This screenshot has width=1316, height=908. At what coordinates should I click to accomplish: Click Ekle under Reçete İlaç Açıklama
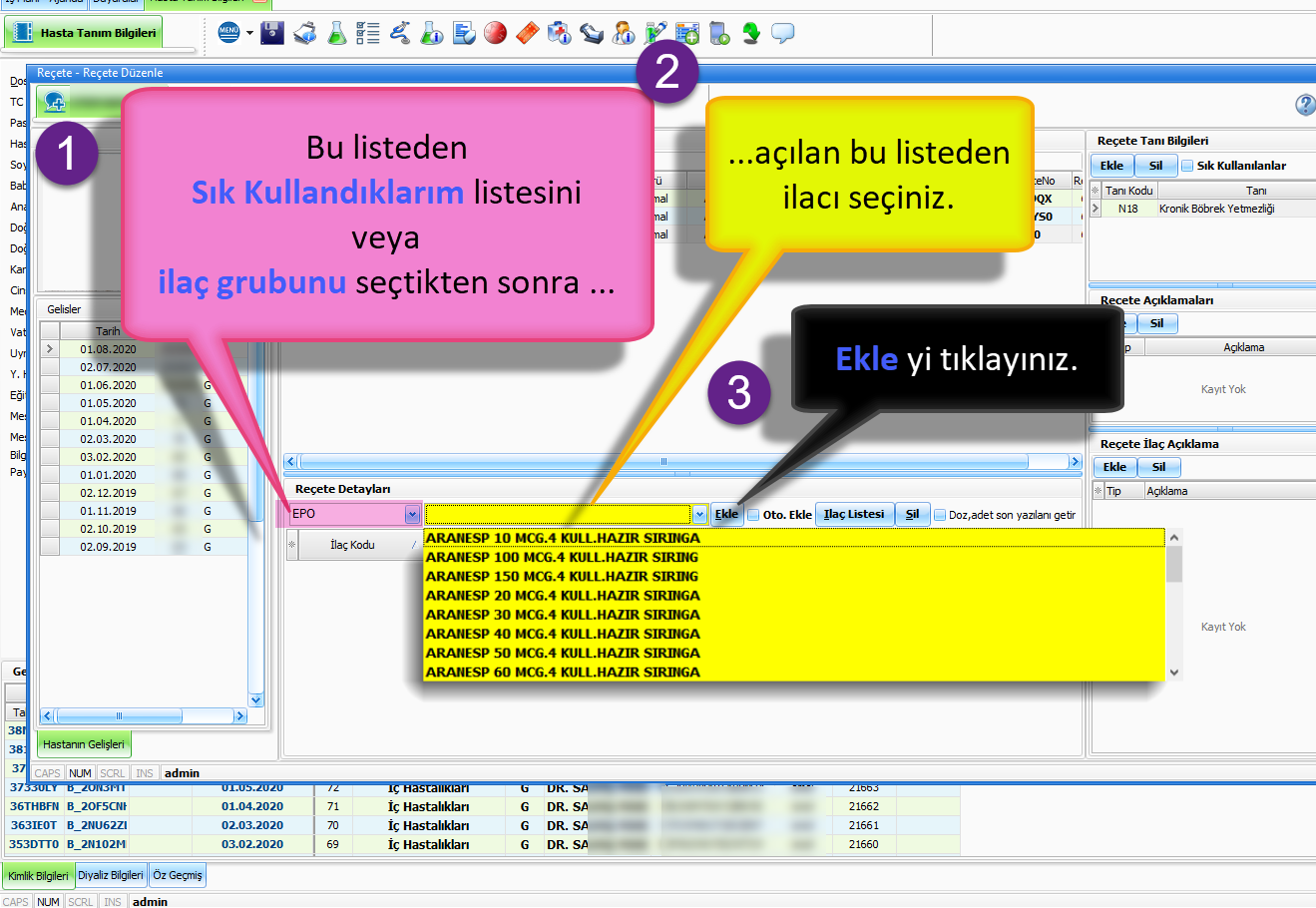click(1114, 467)
